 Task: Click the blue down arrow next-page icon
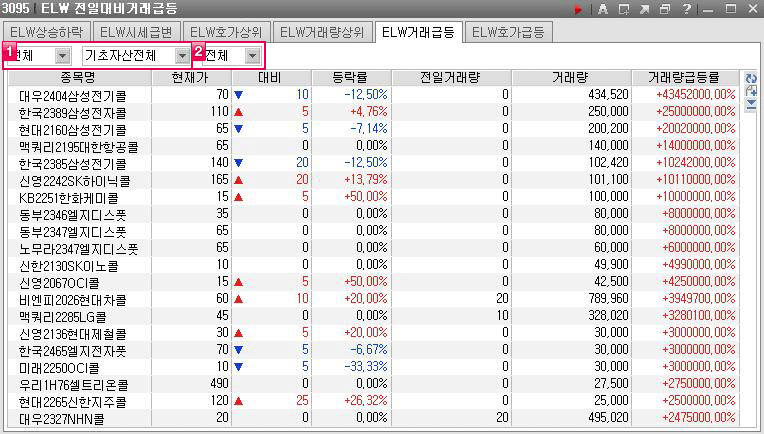[x=751, y=103]
